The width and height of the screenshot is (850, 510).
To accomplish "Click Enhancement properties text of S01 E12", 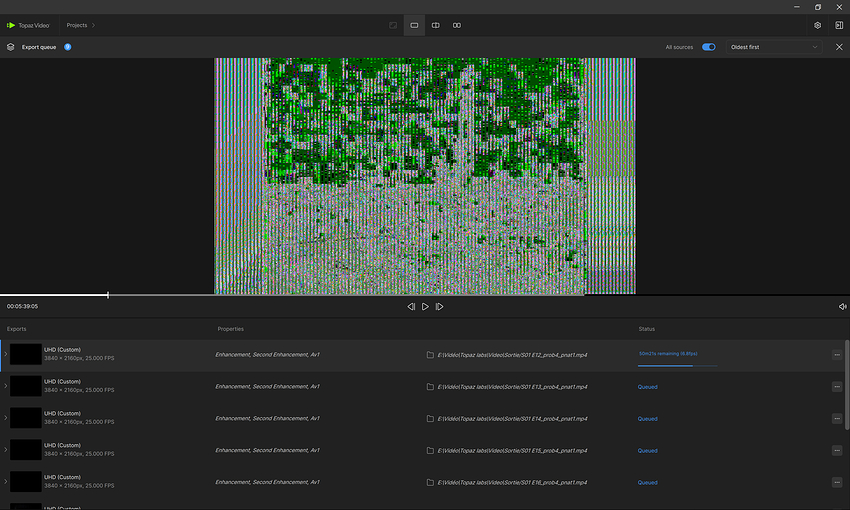I will pos(267,354).
